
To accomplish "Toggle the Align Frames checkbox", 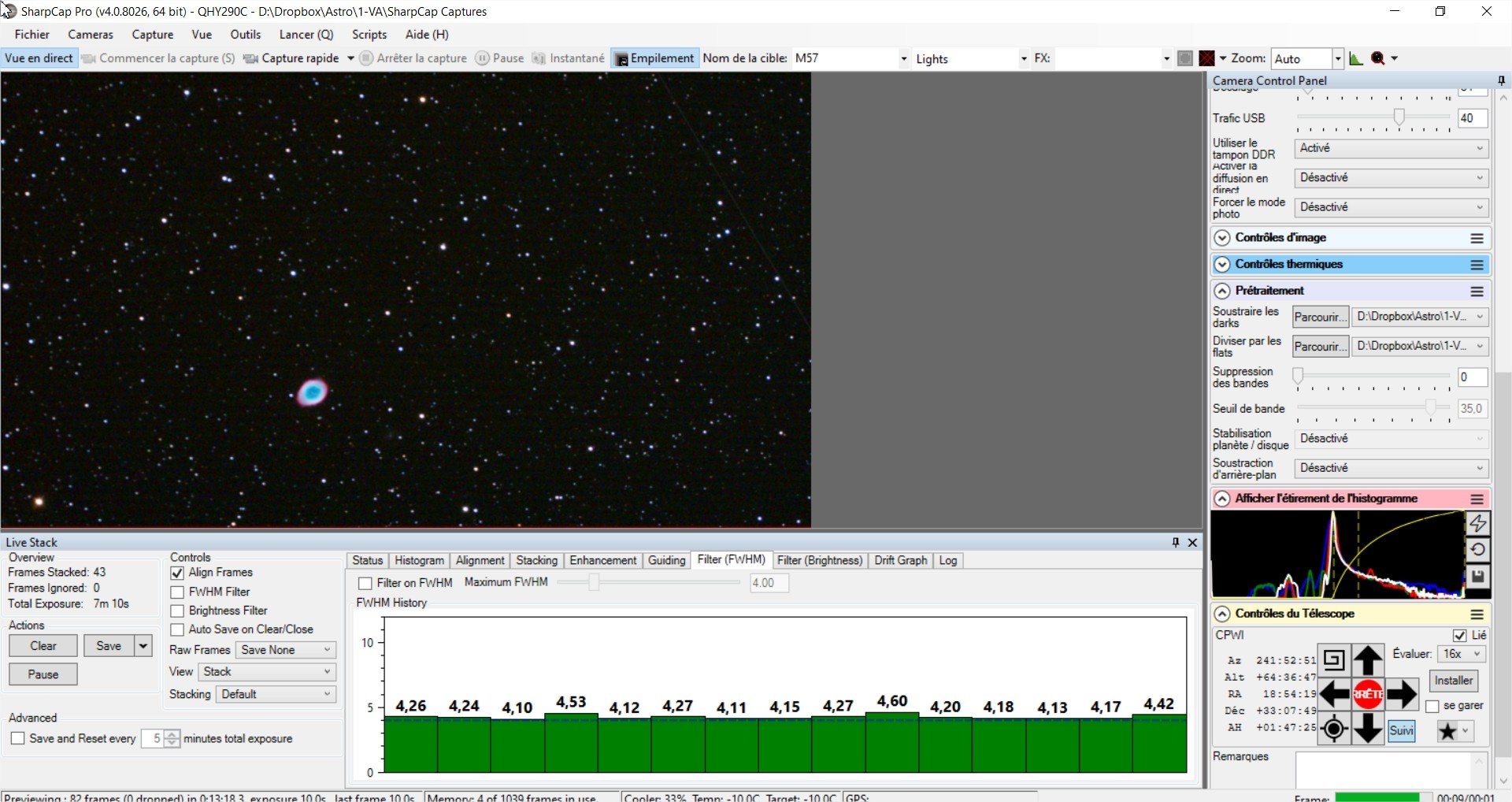I will coord(177,573).
